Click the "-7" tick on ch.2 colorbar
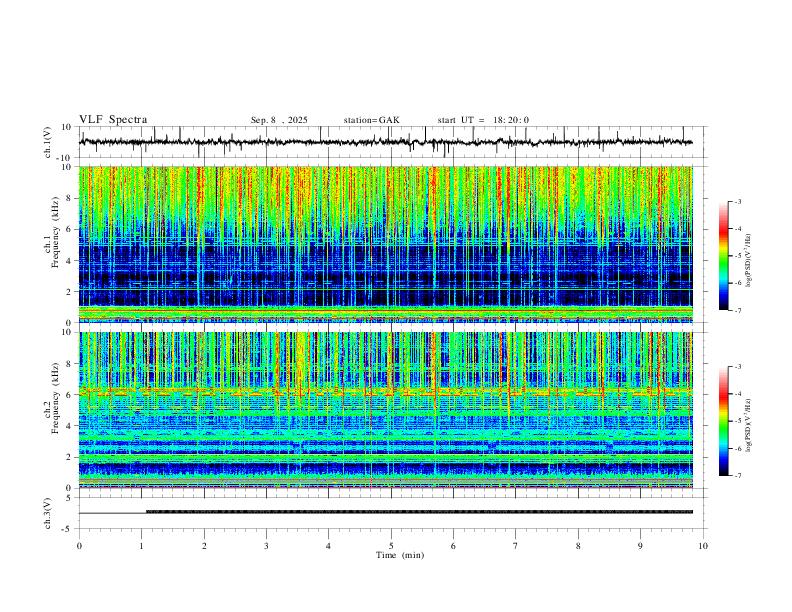This screenshot has height=612, width=792. coord(738,476)
